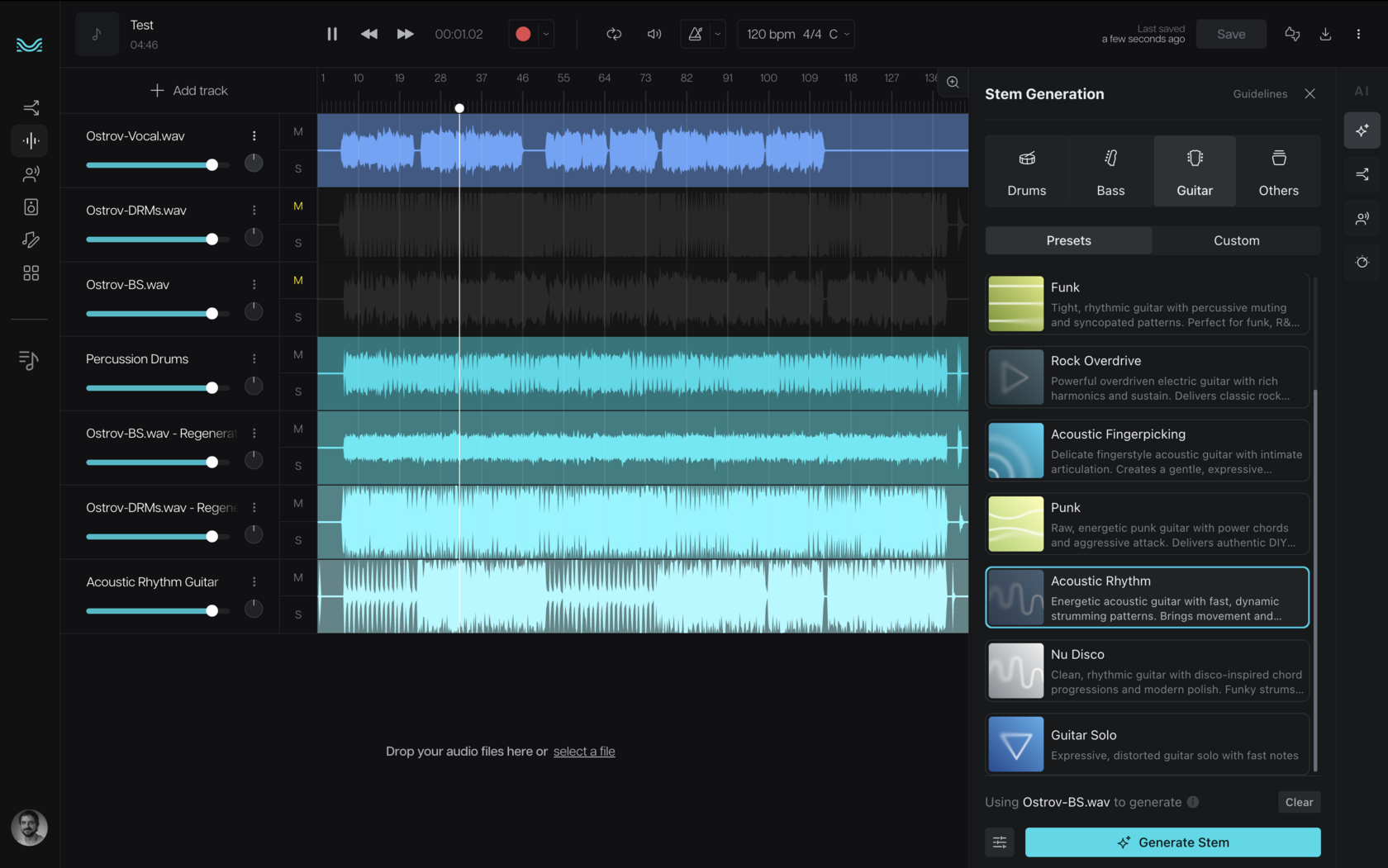Screen dimensions: 1388x868
Task: Click the metronome icon
Action: tap(696, 34)
